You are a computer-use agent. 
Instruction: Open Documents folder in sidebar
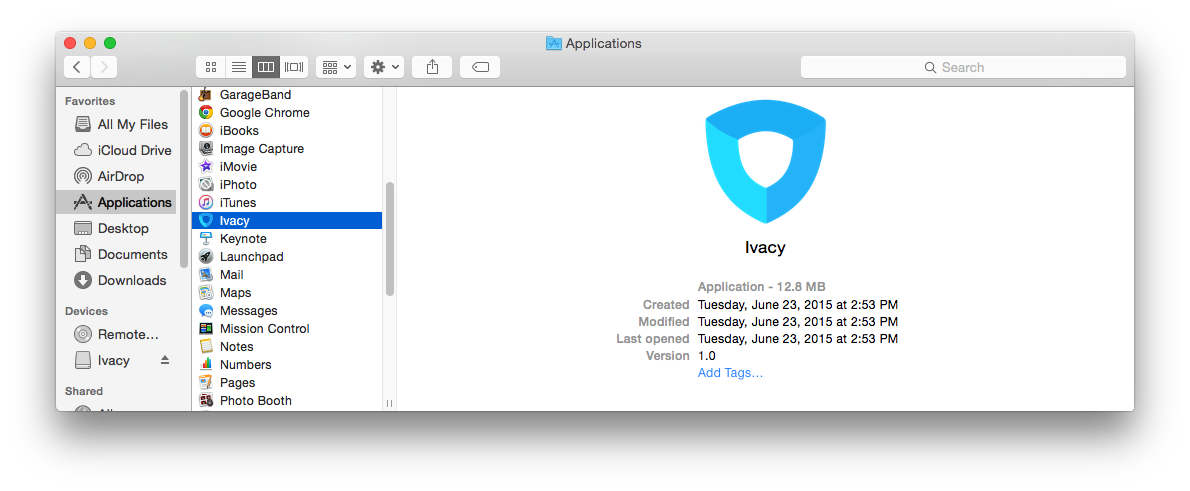pyautogui.click(x=121, y=254)
